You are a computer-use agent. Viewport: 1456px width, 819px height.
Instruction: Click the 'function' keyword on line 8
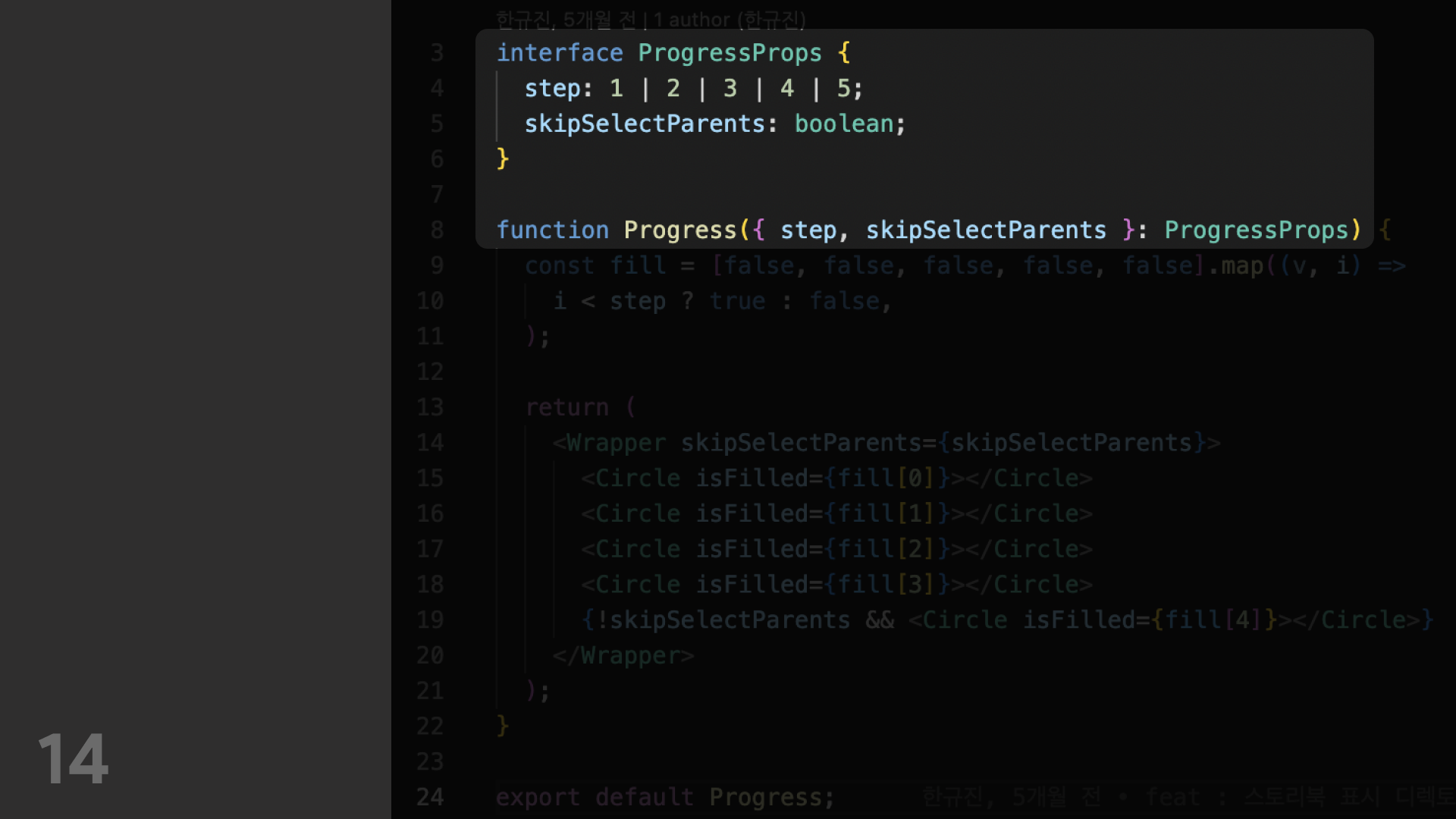552,230
